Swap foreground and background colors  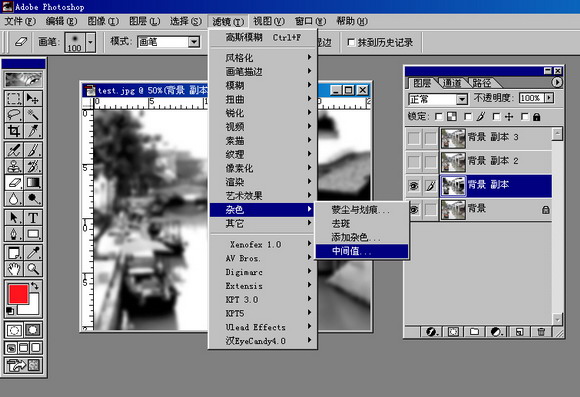click(35, 286)
